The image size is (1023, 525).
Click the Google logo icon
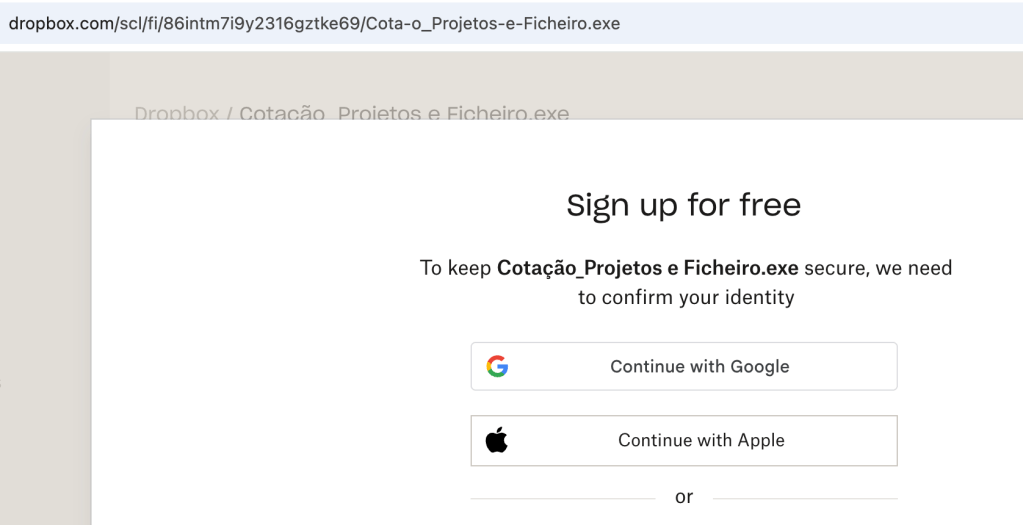[497, 366]
